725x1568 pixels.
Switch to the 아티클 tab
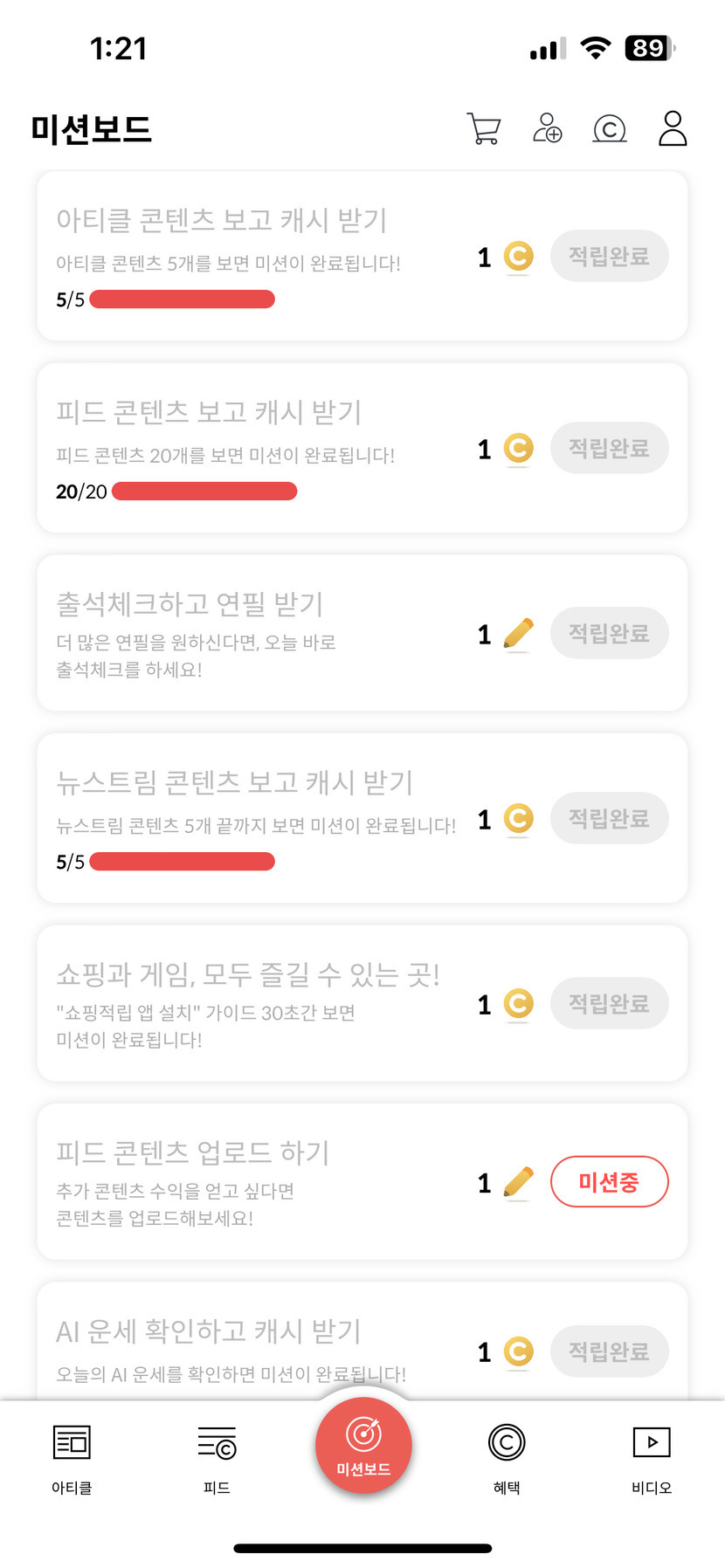[72, 1455]
